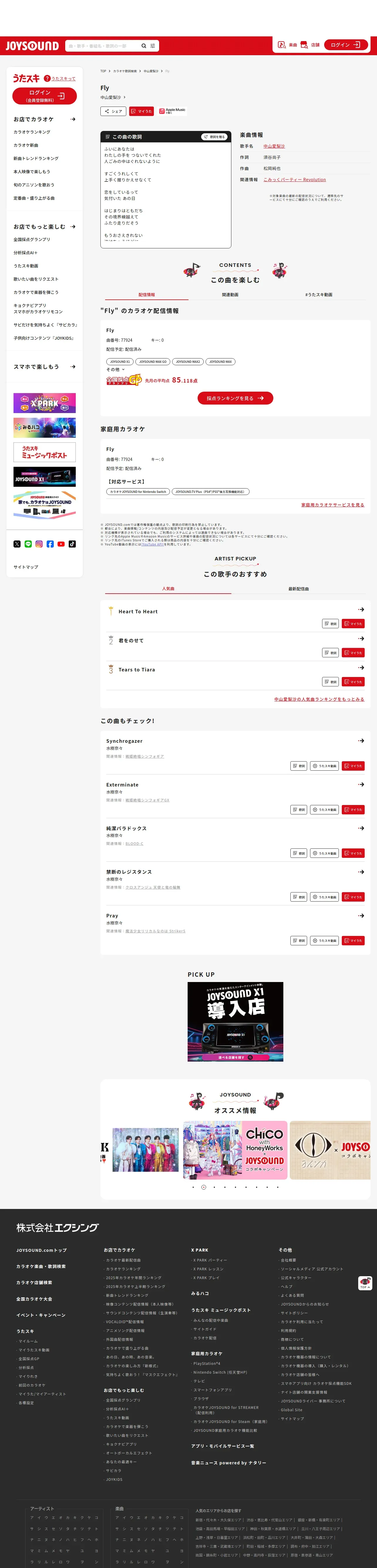Select the second carousel pagination dot

click(203, 1187)
